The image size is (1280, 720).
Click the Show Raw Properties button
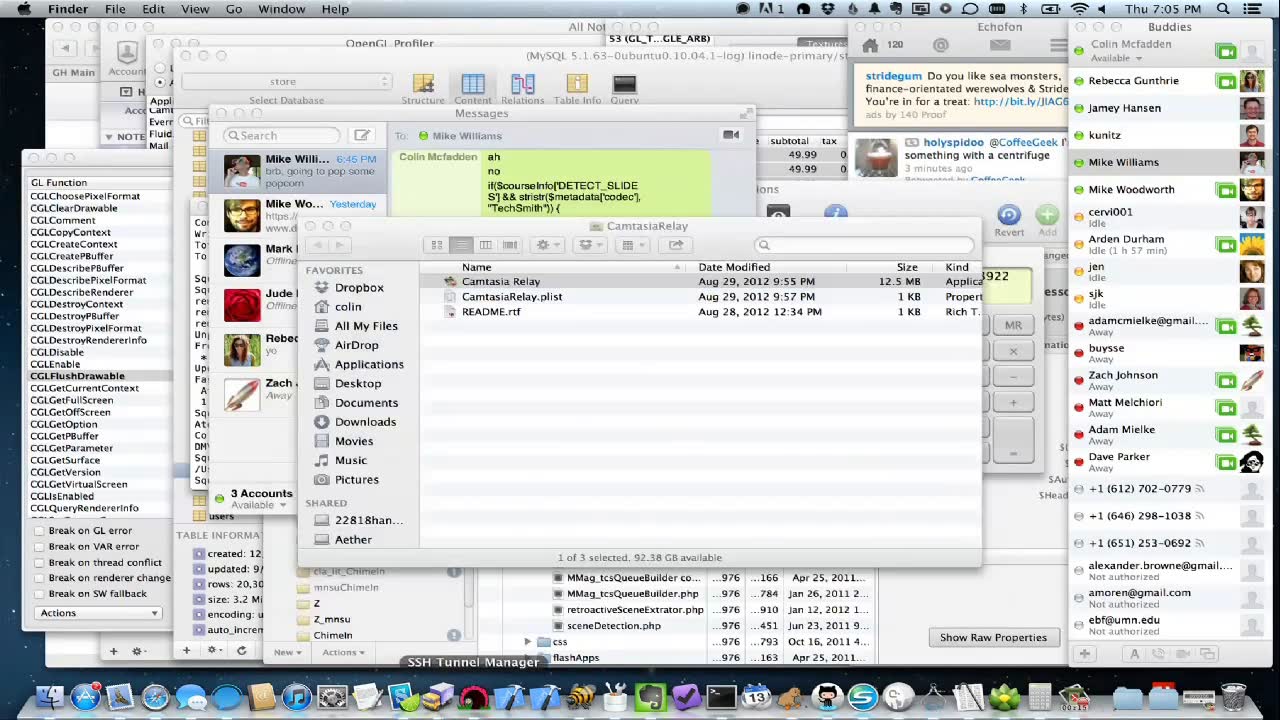pyautogui.click(x=993, y=638)
